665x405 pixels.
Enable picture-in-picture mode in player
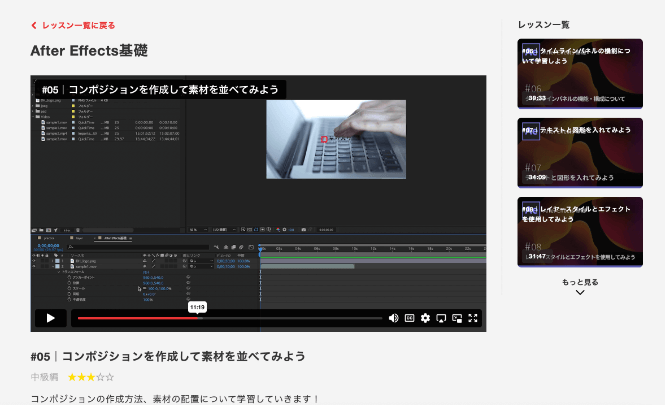coord(457,318)
